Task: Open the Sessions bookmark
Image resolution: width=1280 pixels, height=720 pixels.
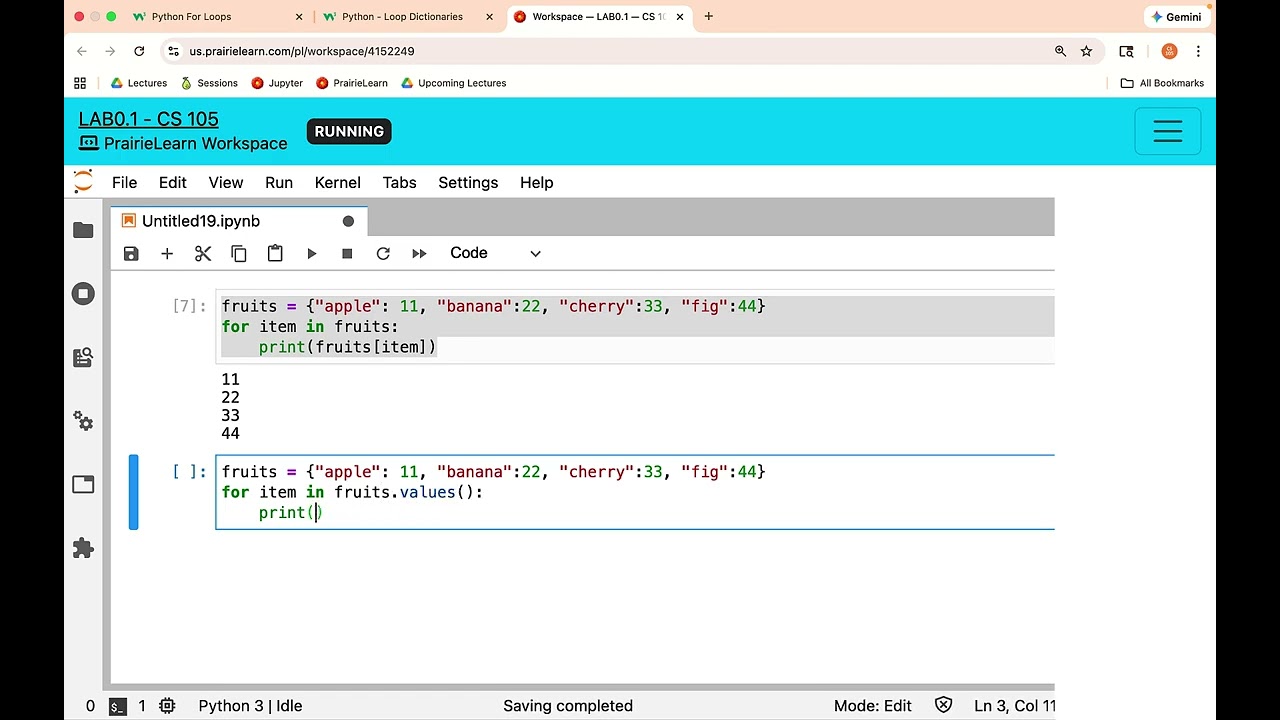Action: point(208,83)
